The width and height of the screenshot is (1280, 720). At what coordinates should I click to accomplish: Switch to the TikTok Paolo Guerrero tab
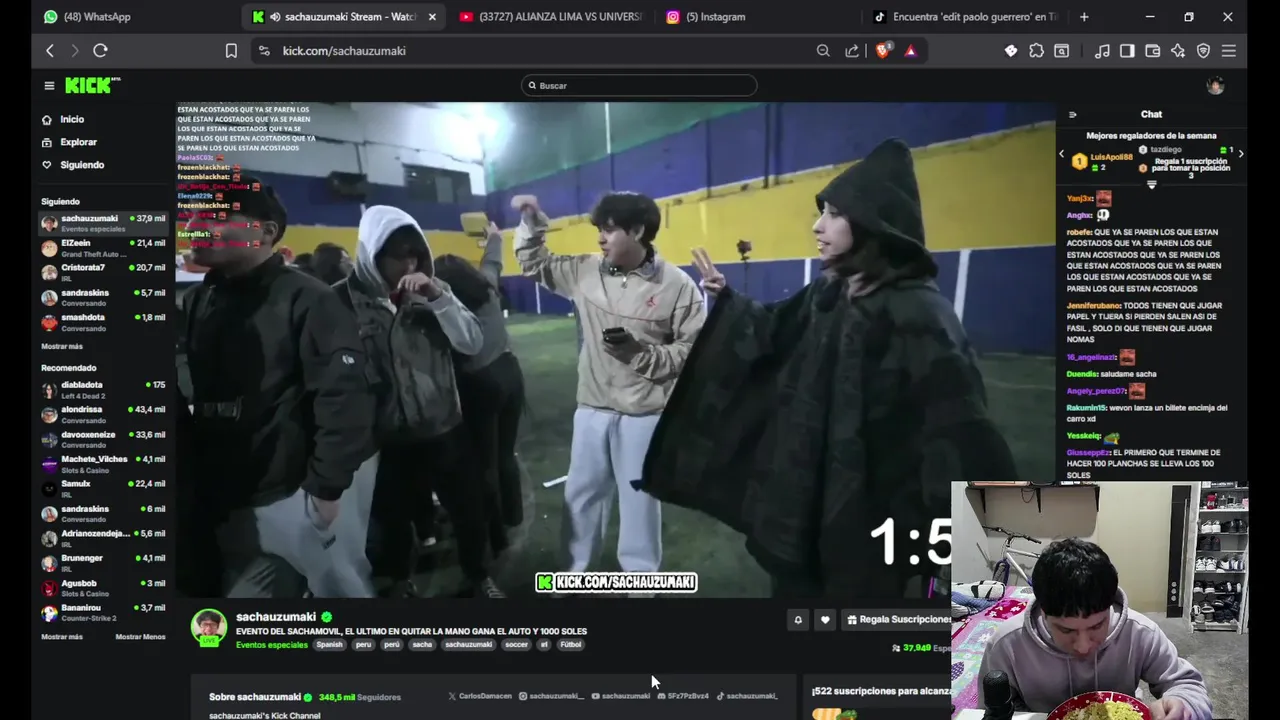click(965, 17)
